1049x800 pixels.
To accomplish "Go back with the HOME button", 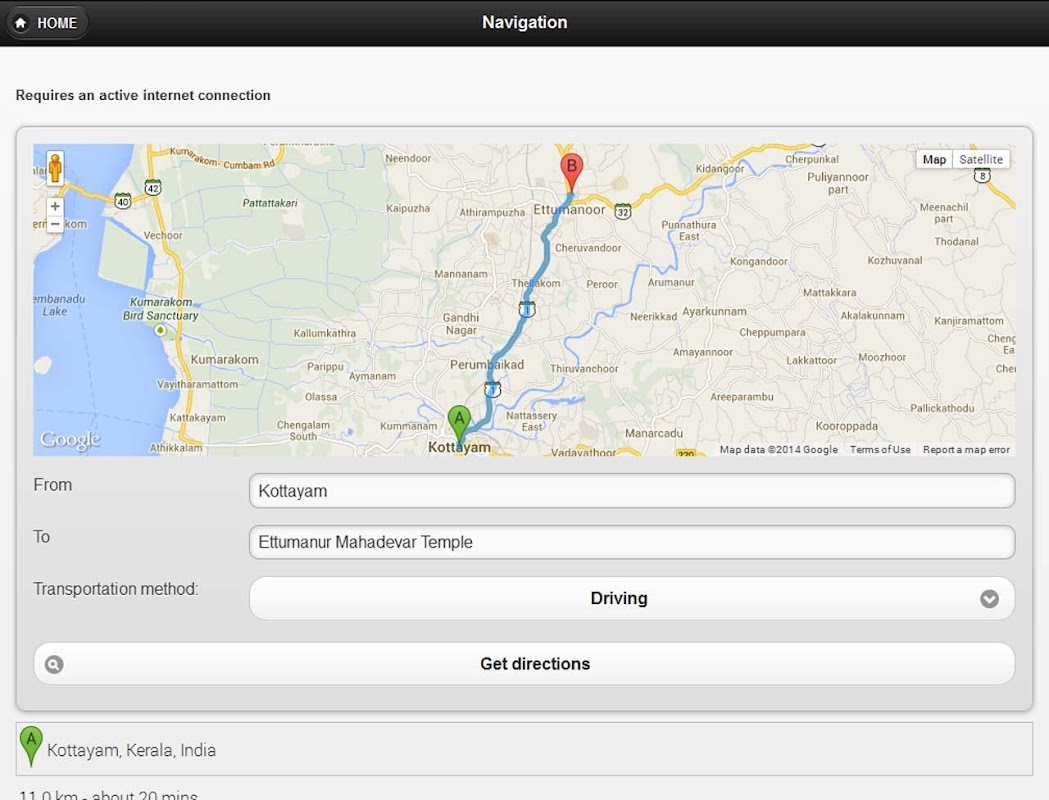I will pyautogui.click(x=47, y=23).
